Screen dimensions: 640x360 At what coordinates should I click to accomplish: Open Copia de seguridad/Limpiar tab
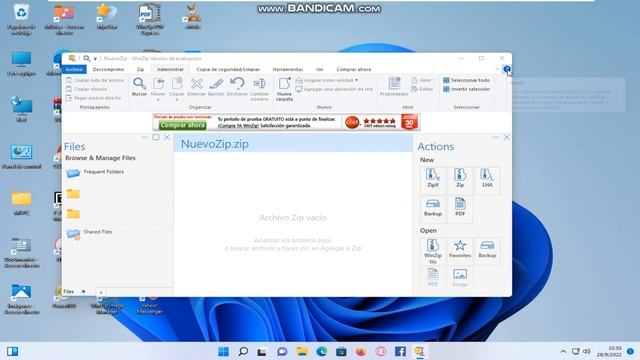pyautogui.click(x=228, y=69)
